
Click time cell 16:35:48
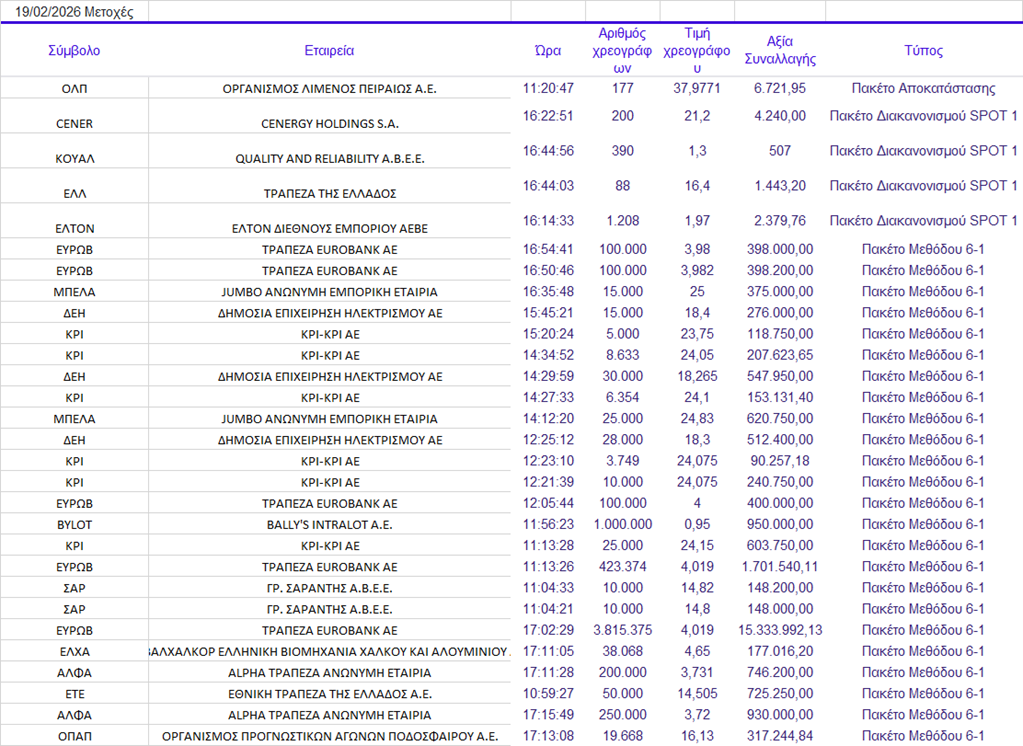pyautogui.click(x=548, y=291)
